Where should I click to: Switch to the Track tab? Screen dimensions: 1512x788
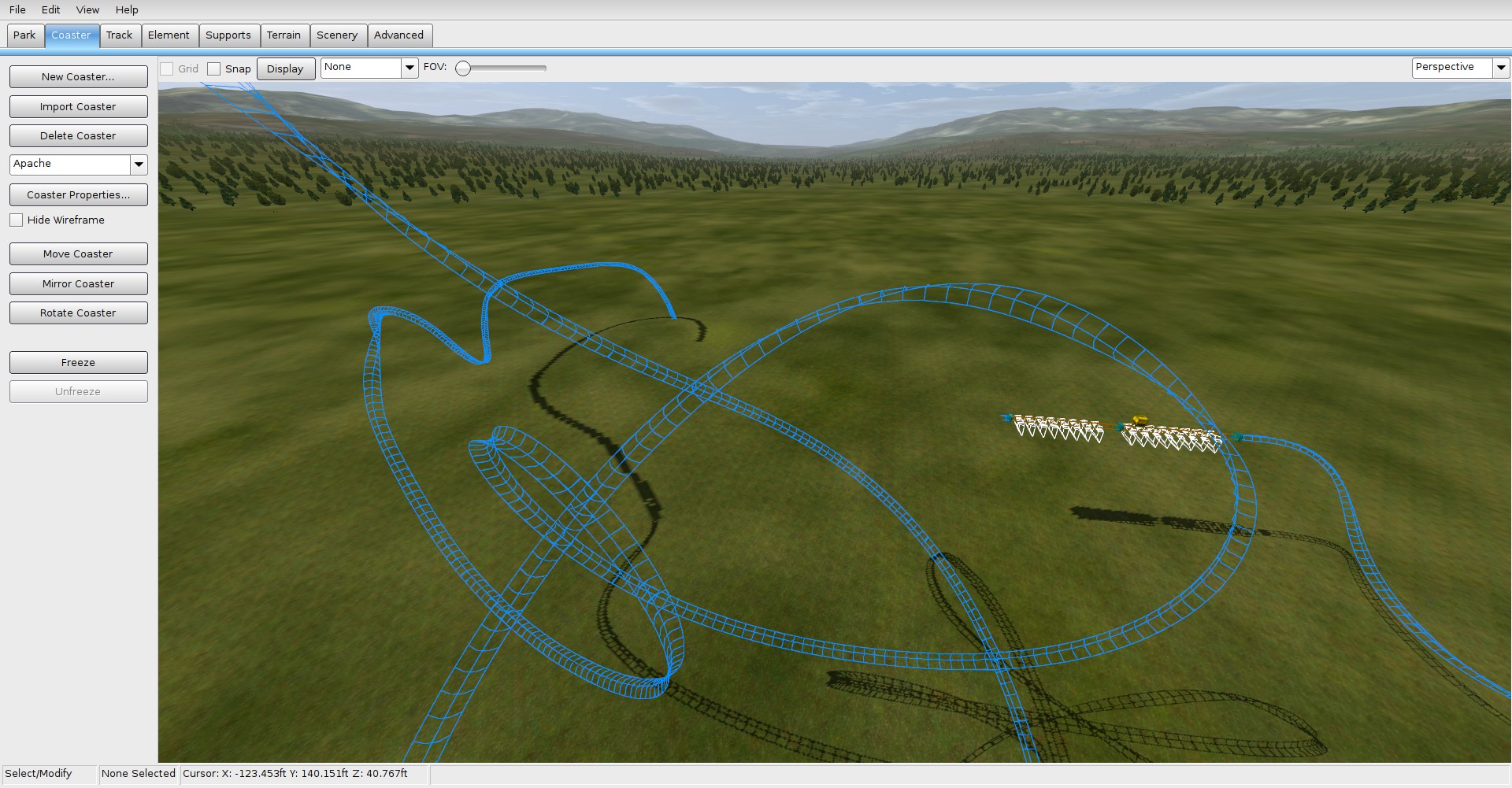pos(120,35)
